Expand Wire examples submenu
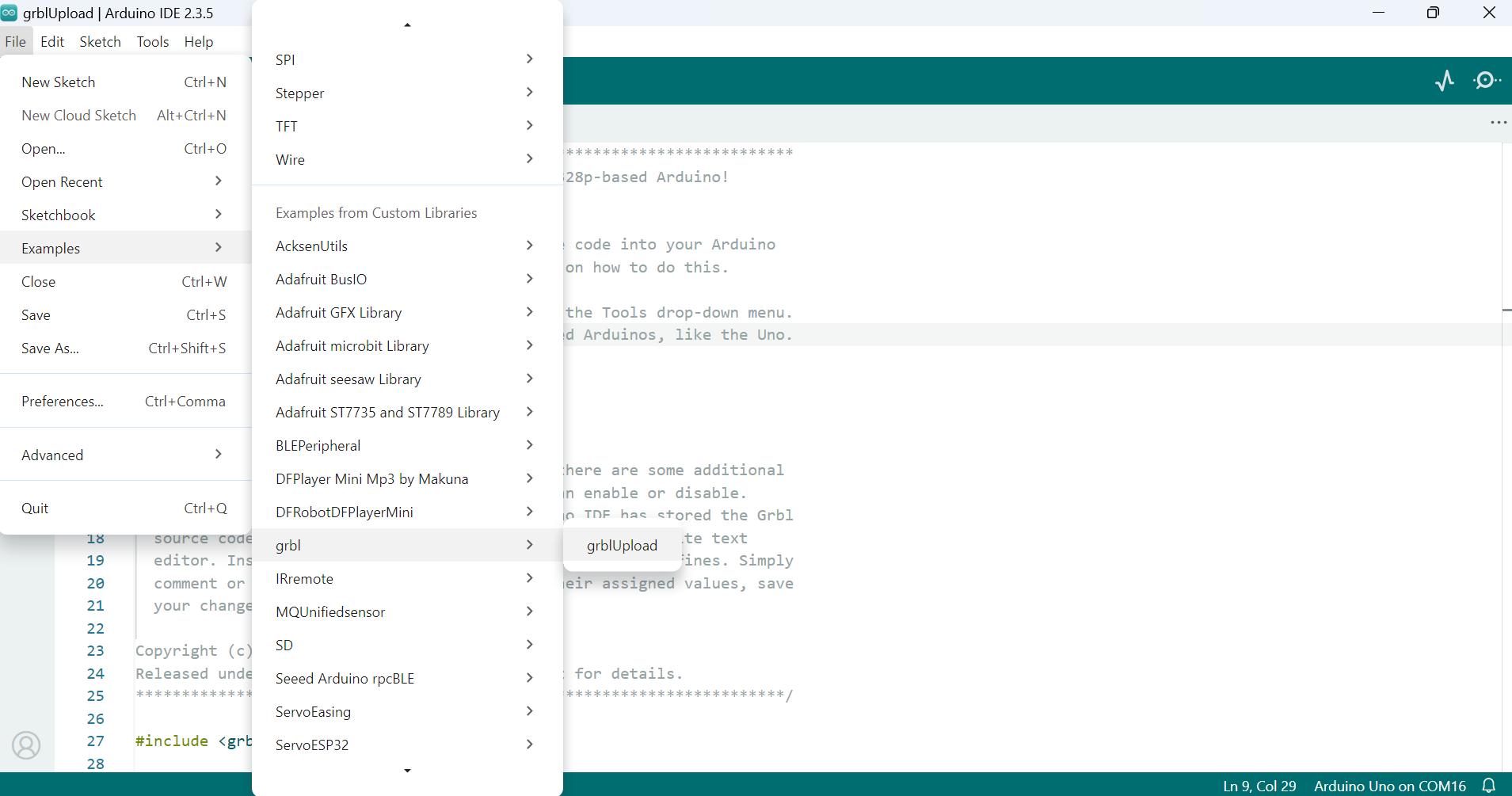Screen dimensions: 1512x796 tap(407, 160)
